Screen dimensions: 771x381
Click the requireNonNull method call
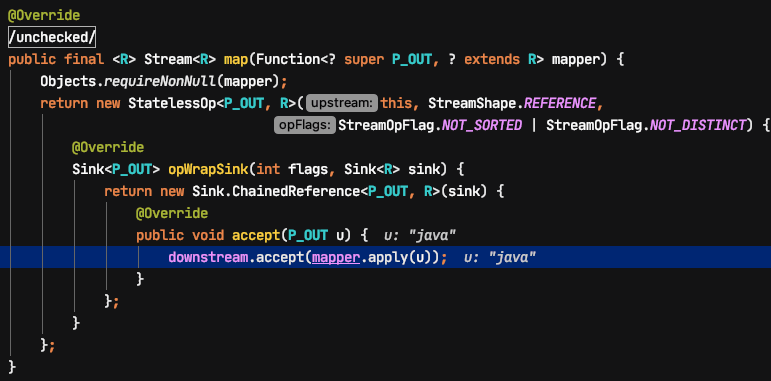(160, 82)
